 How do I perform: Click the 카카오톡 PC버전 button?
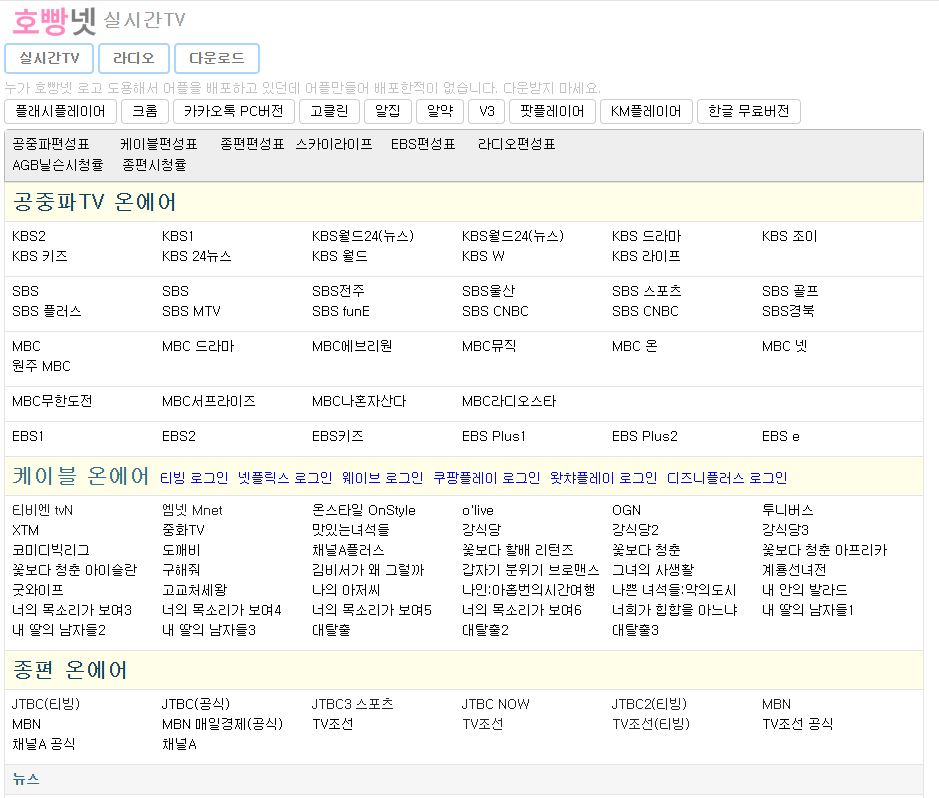[x=234, y=111]
